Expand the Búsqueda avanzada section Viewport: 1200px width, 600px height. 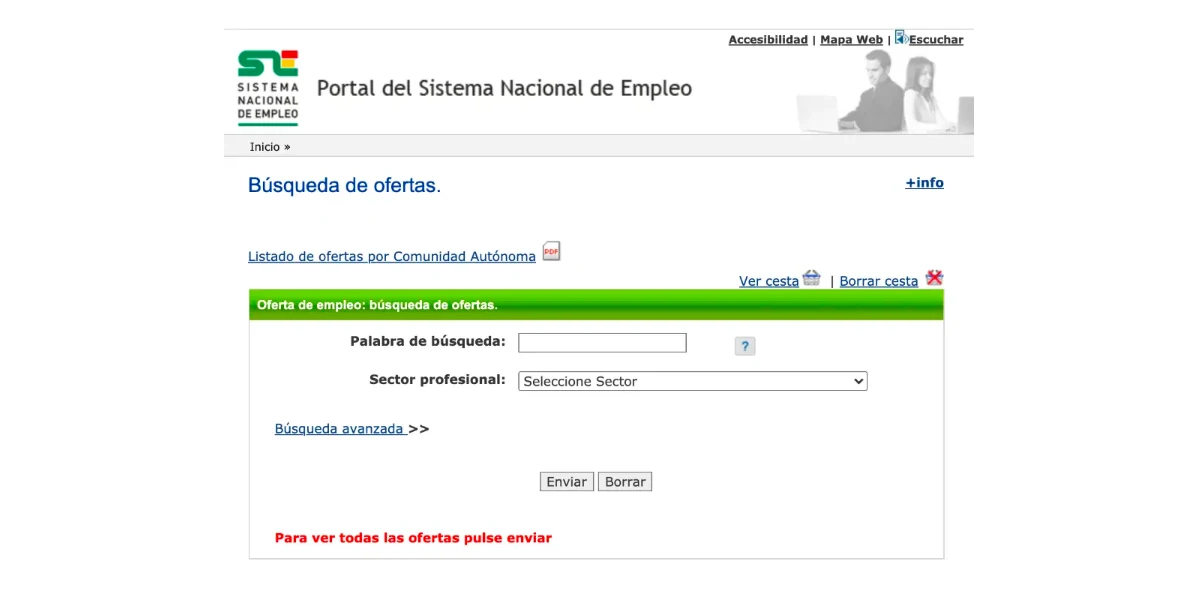coord(340,429)
